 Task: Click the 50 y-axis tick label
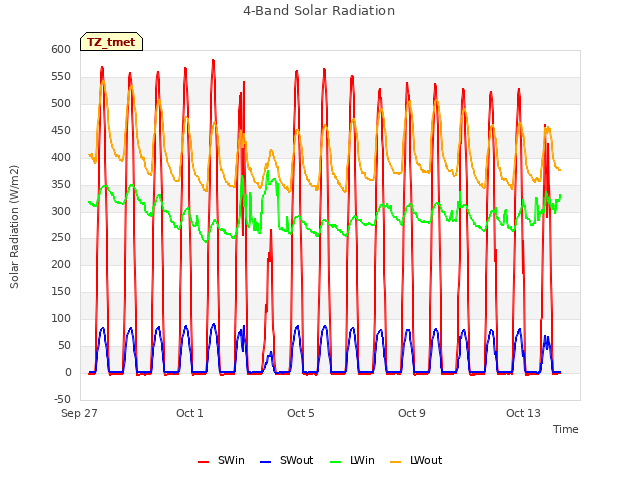click(x=65, y=345)
